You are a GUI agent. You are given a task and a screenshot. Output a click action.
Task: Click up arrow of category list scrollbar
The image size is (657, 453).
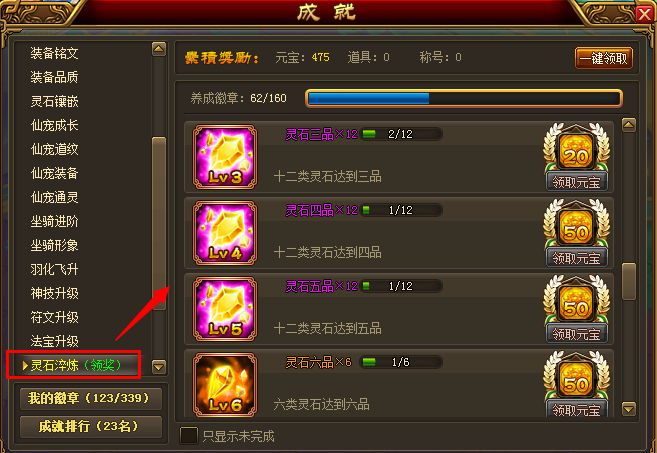coord(159,49)
